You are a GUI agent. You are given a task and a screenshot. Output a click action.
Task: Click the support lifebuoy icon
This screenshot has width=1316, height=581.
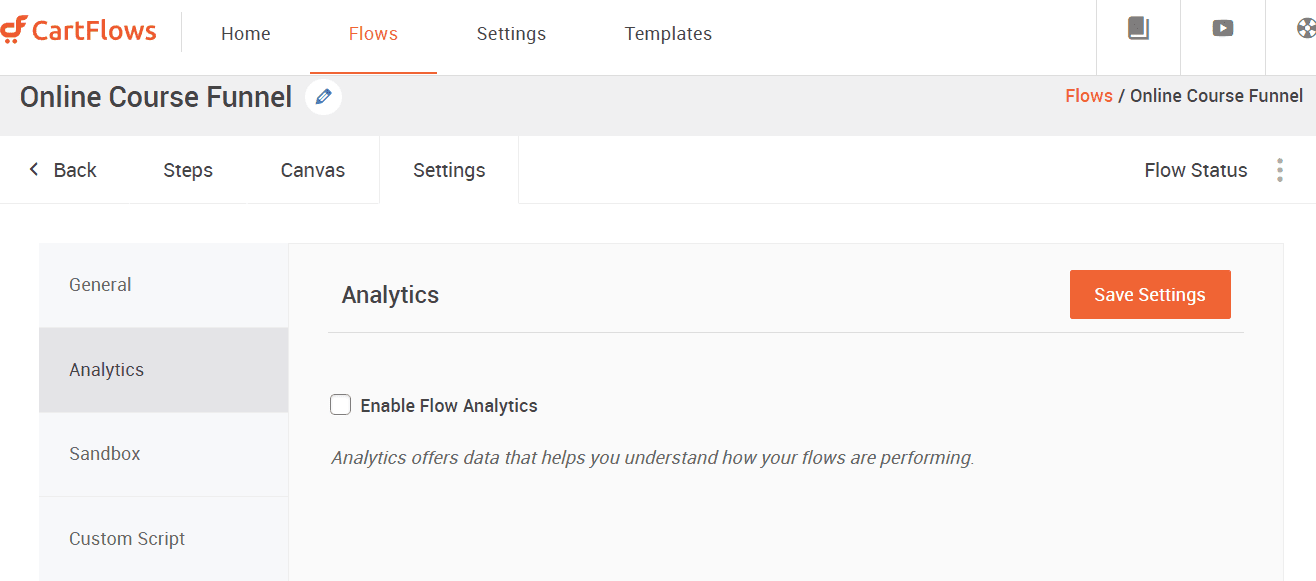pyautogui.click(x=1305, y=29)
